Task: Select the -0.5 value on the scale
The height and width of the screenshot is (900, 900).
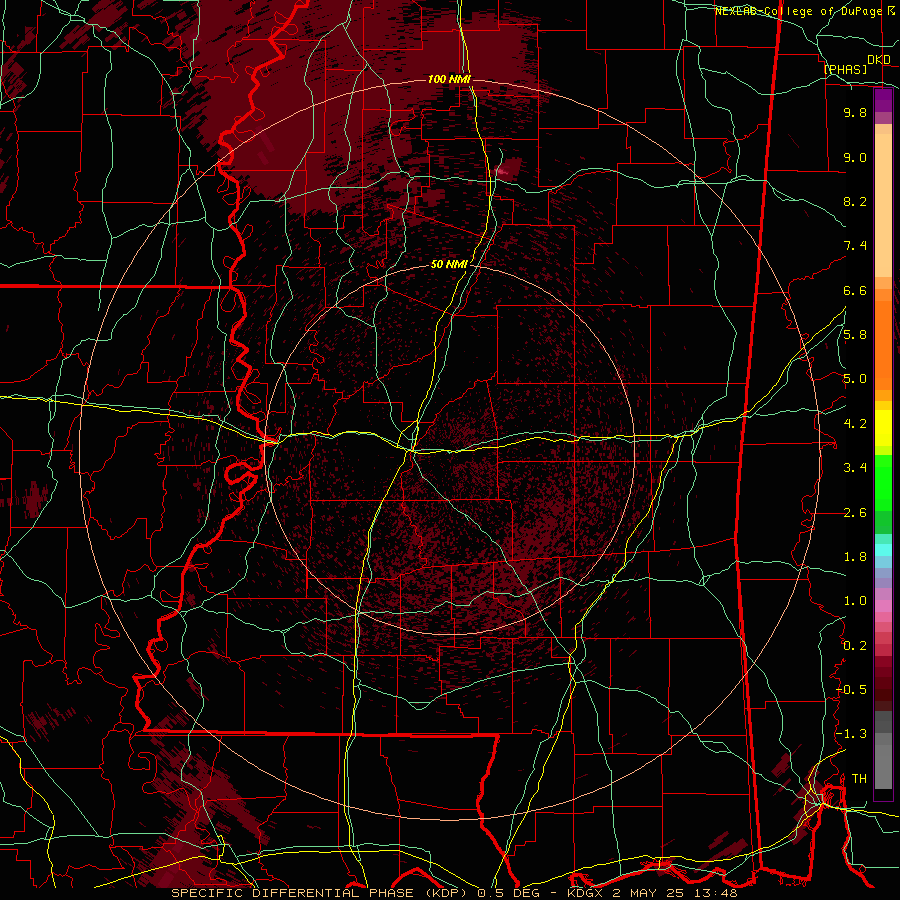Action: click(851, 690)
